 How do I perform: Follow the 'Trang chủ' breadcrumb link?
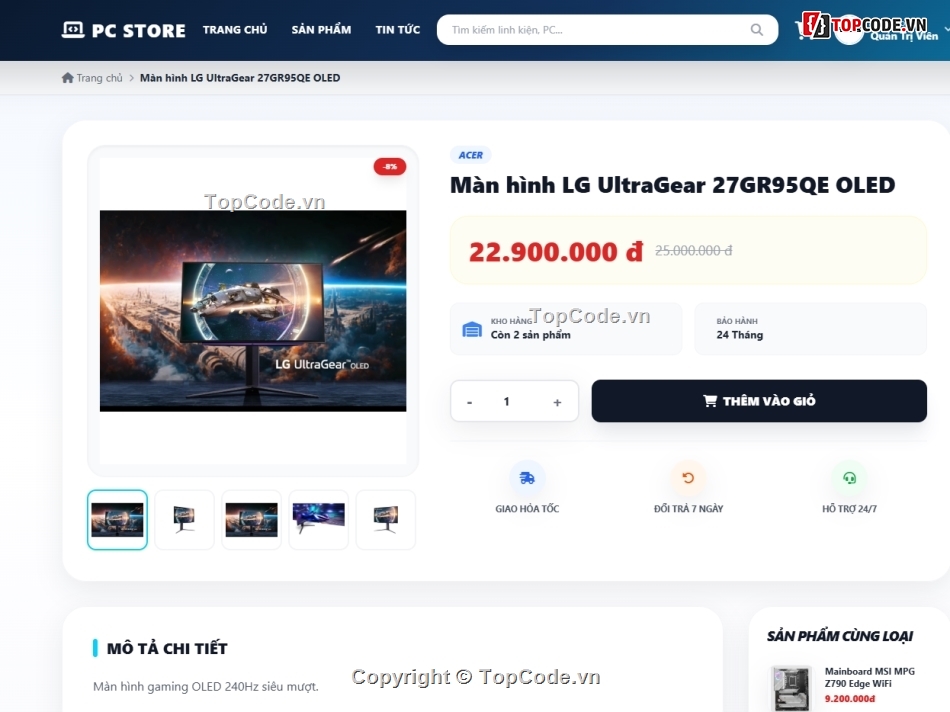pyautogui.click(x=99, y=78)
